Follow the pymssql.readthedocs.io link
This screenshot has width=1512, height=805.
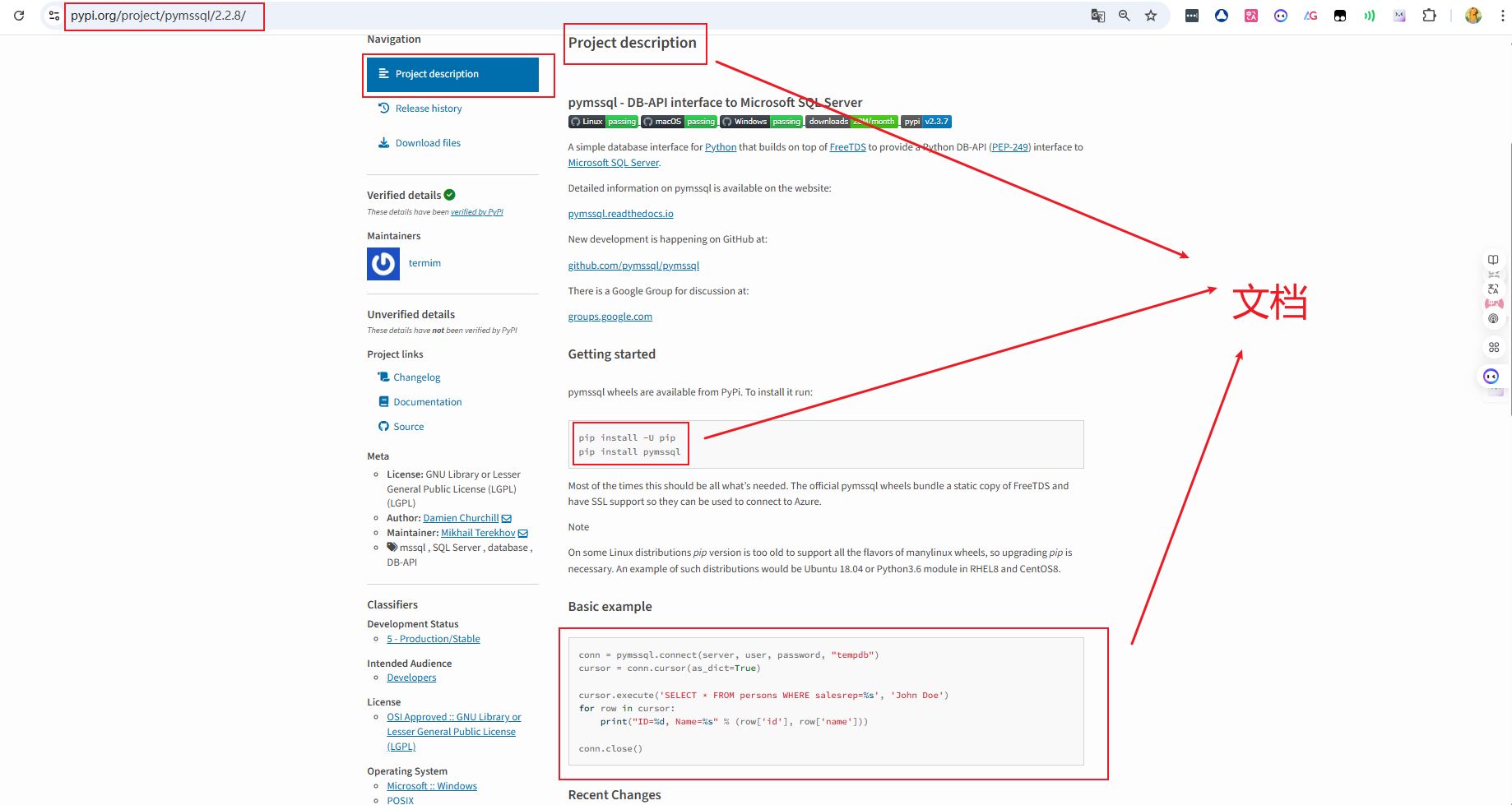click(620, 214)
